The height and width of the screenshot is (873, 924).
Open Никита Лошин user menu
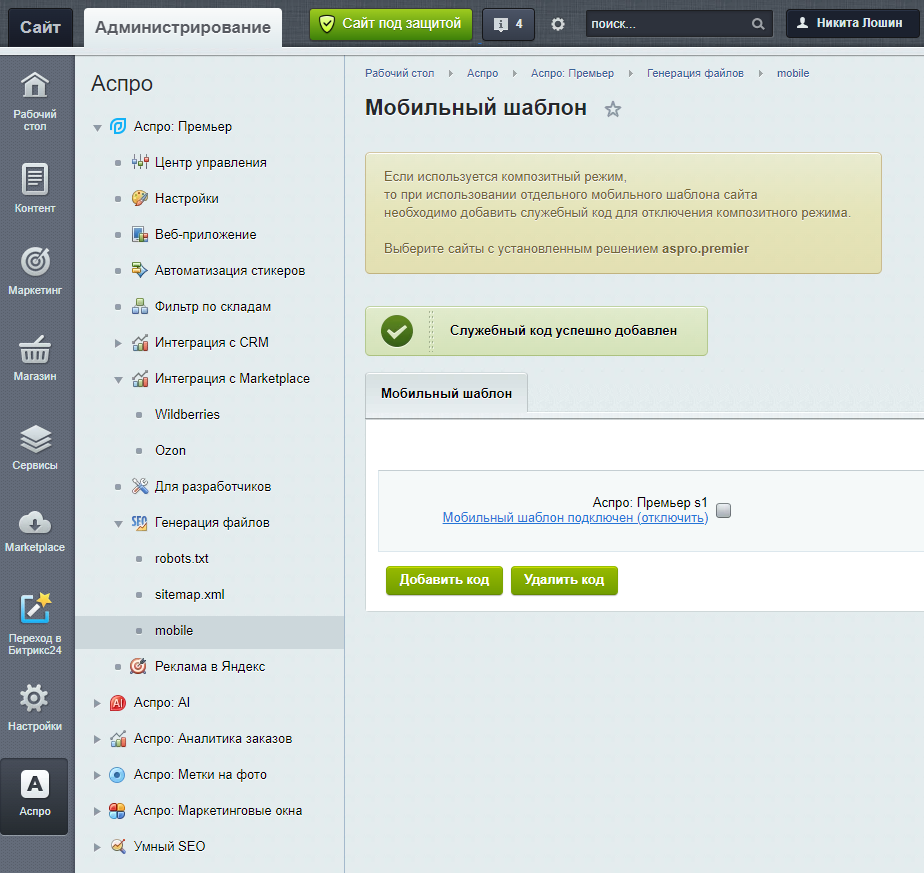click(852, 23)
